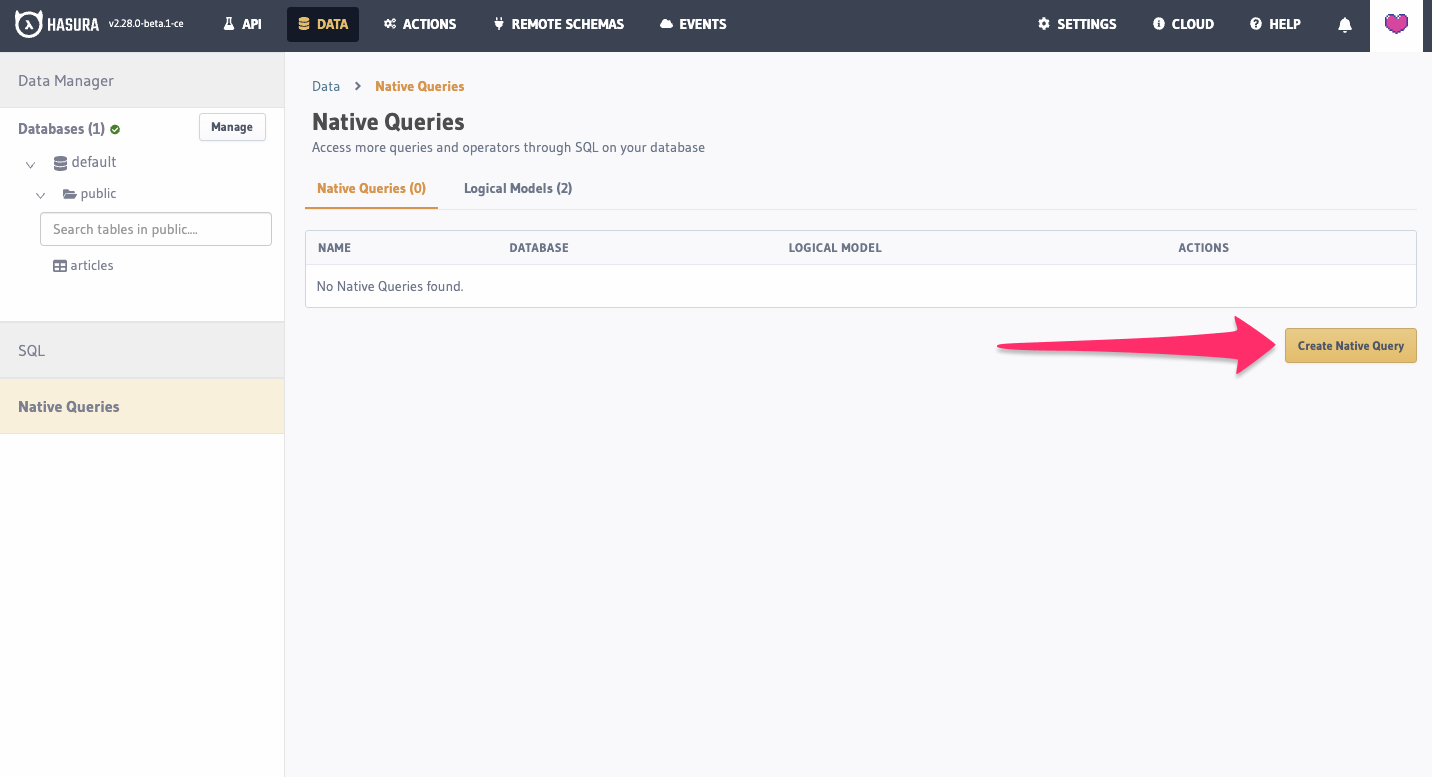Open the heart account avatar
This screenshot has height=777, width=1432.
coord(1396,24)
